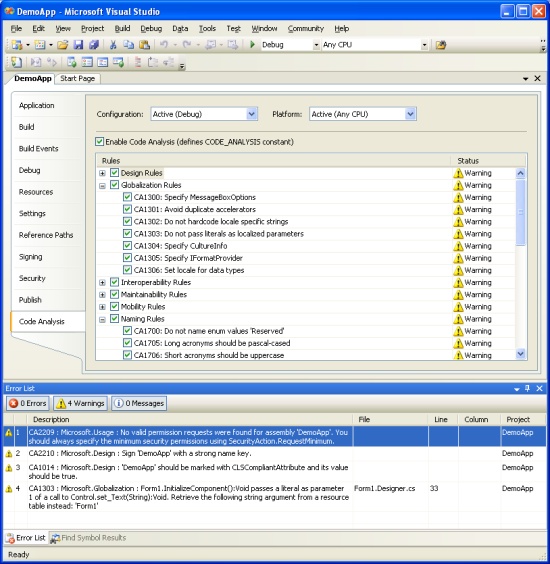Click the Cut scissors icon

click(113, 45)
